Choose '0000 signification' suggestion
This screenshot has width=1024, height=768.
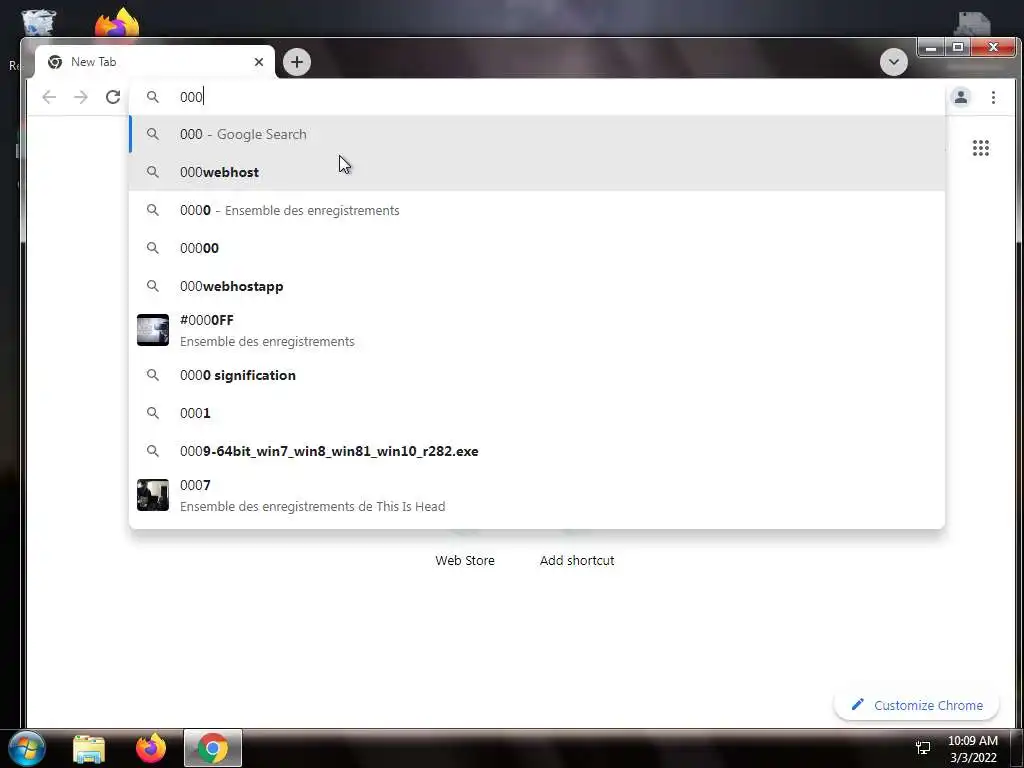coord(537,376)
